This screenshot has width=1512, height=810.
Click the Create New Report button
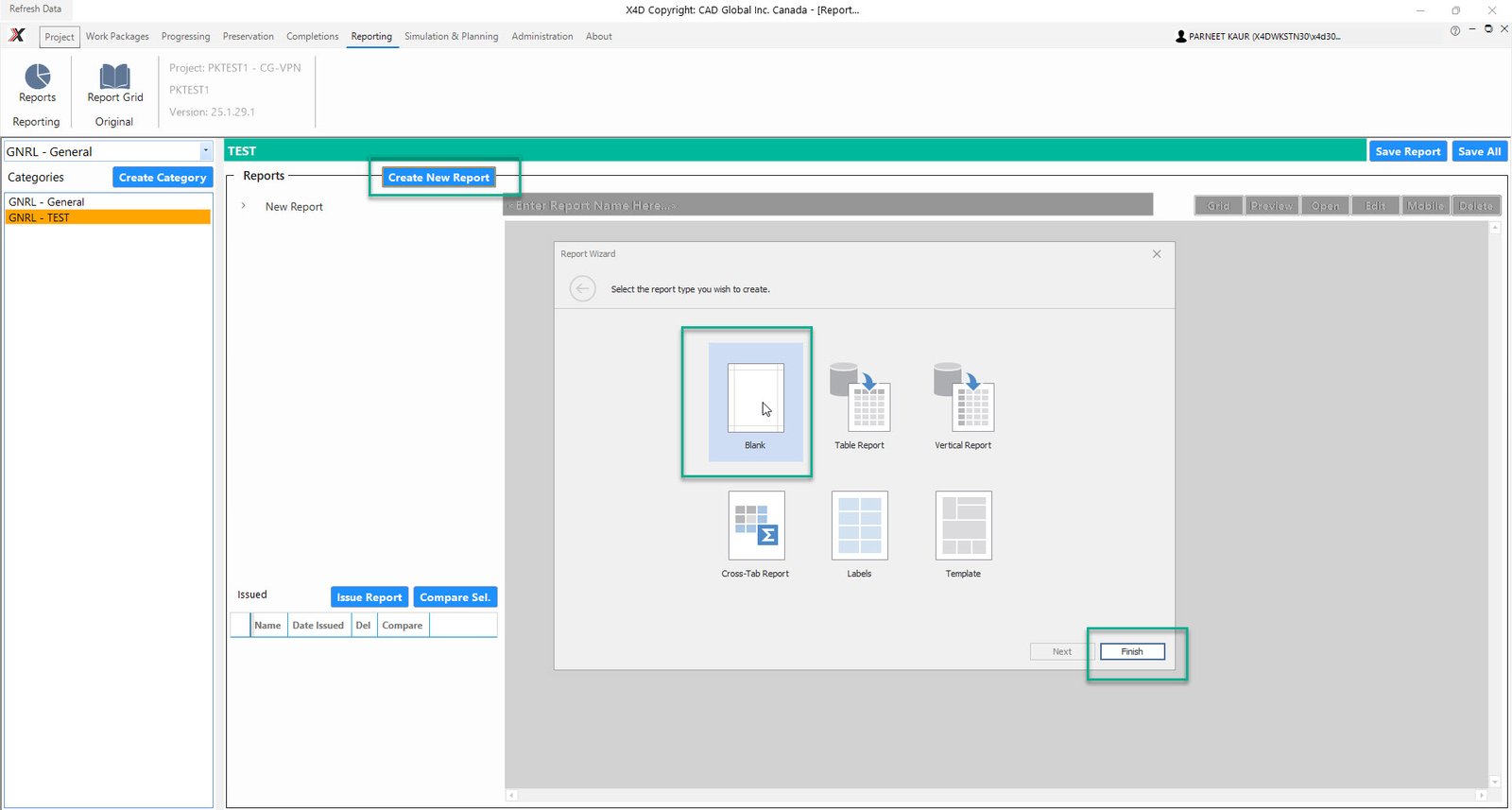click(x=438, y=178)
